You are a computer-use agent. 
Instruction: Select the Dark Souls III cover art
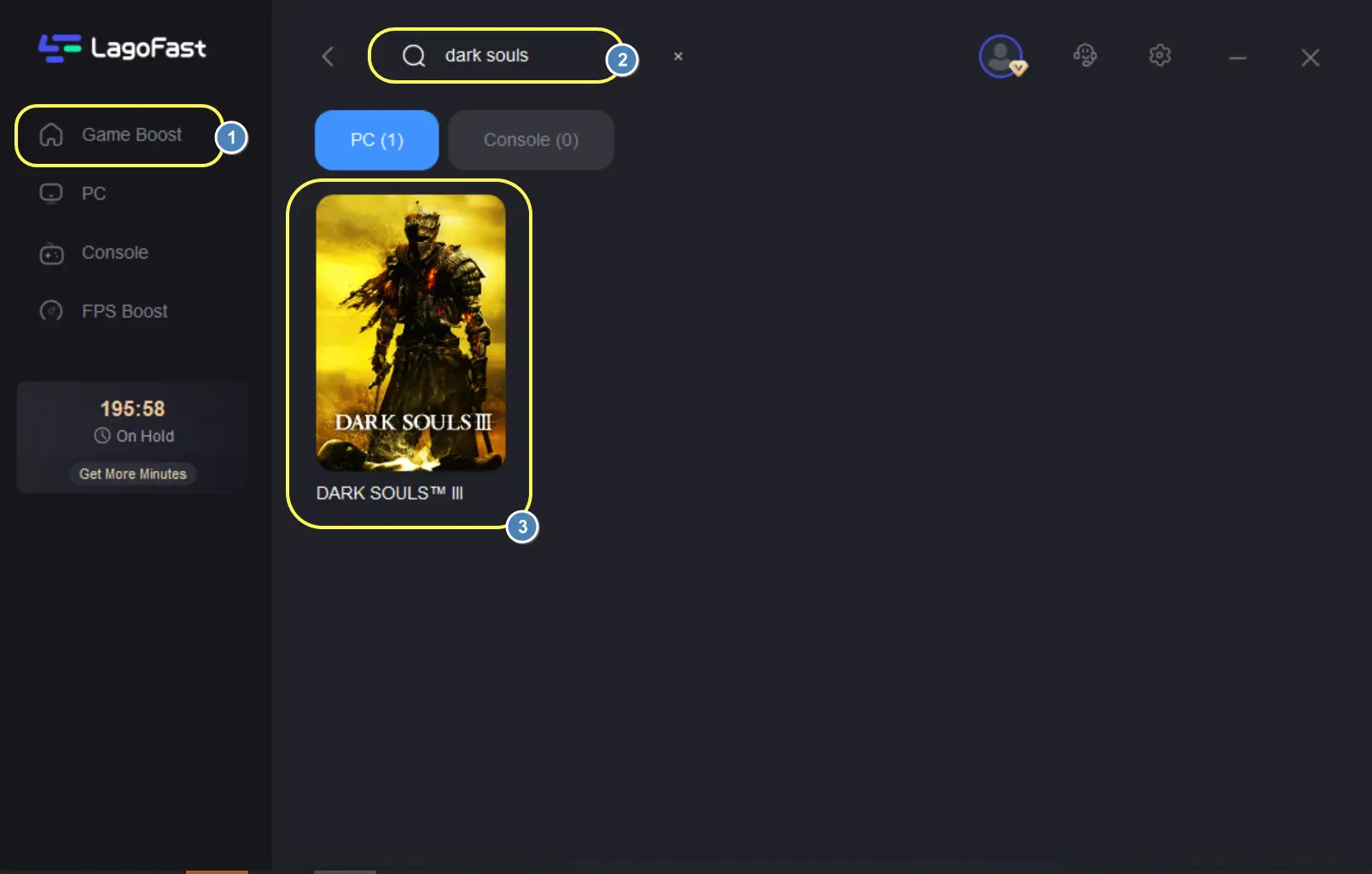point(410,332)
